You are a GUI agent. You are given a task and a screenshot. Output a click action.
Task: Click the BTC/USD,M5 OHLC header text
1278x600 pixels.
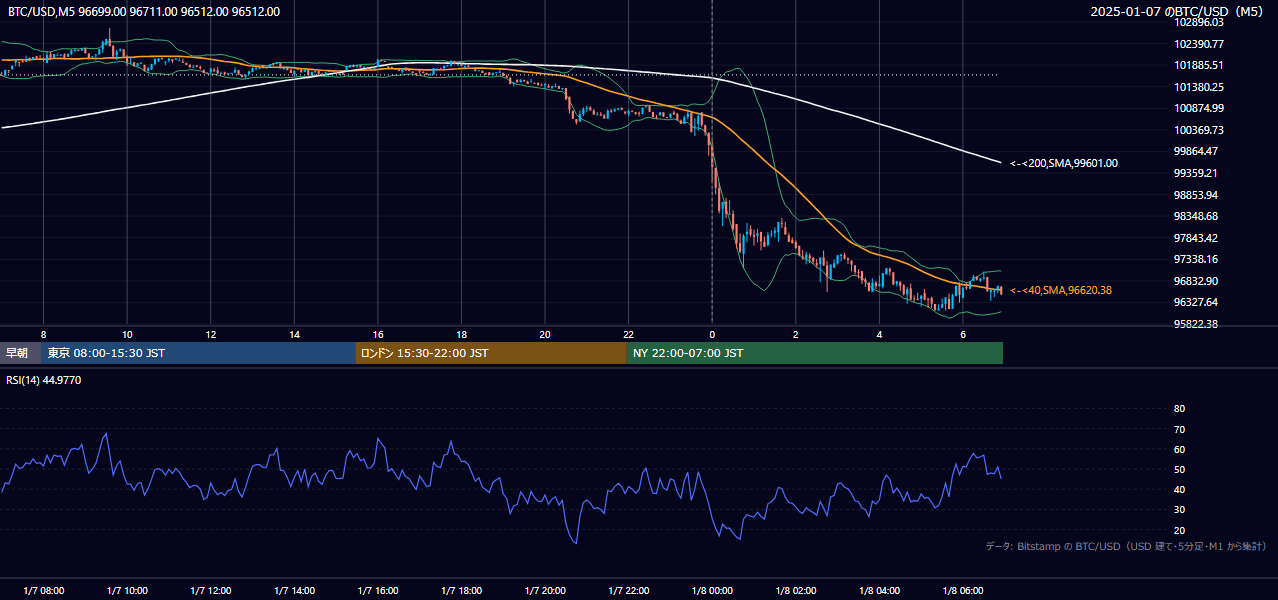[144, 12]
